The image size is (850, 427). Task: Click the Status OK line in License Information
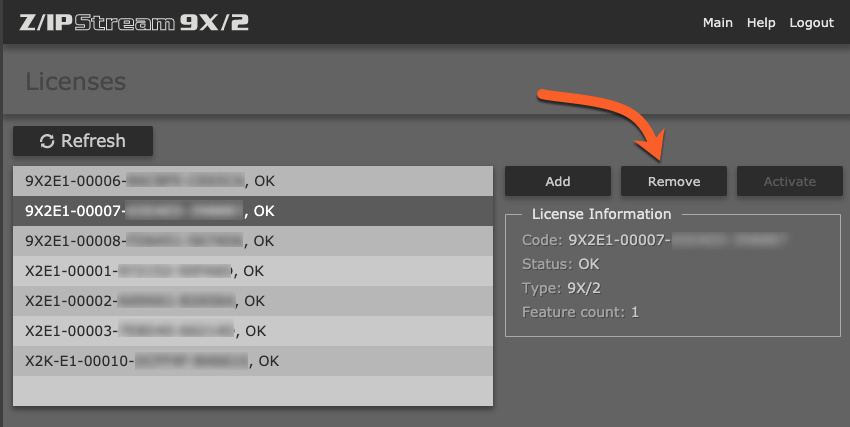(560, 264)
